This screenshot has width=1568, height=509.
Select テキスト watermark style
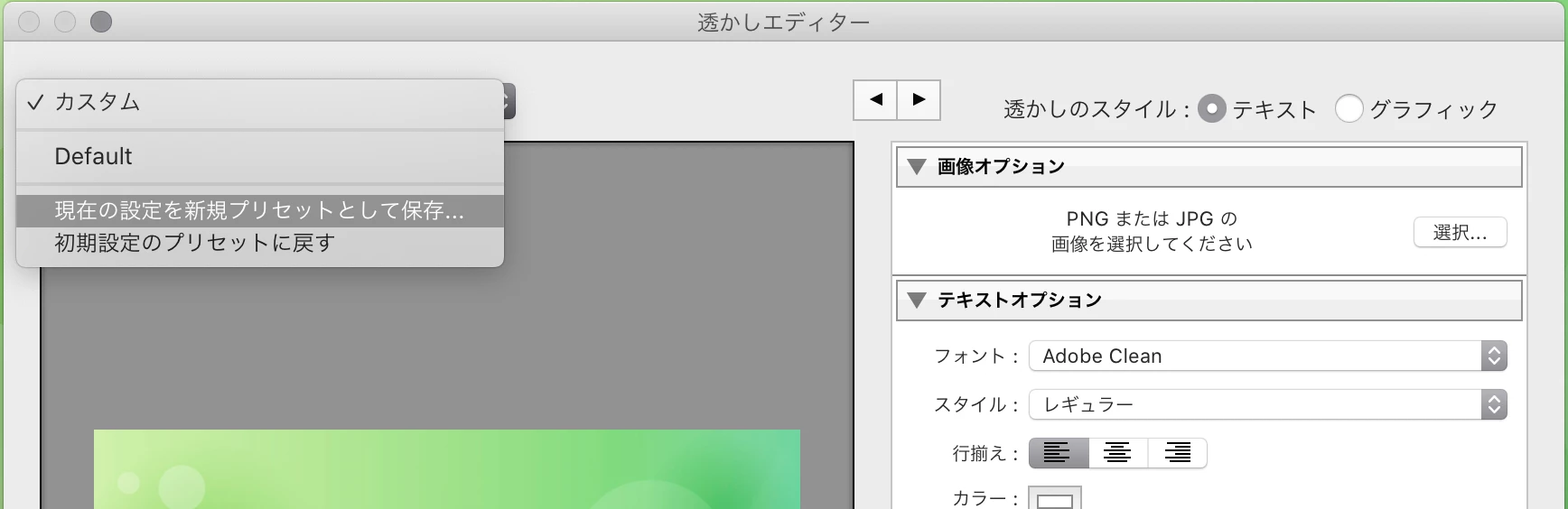(x=1212, y=109)
